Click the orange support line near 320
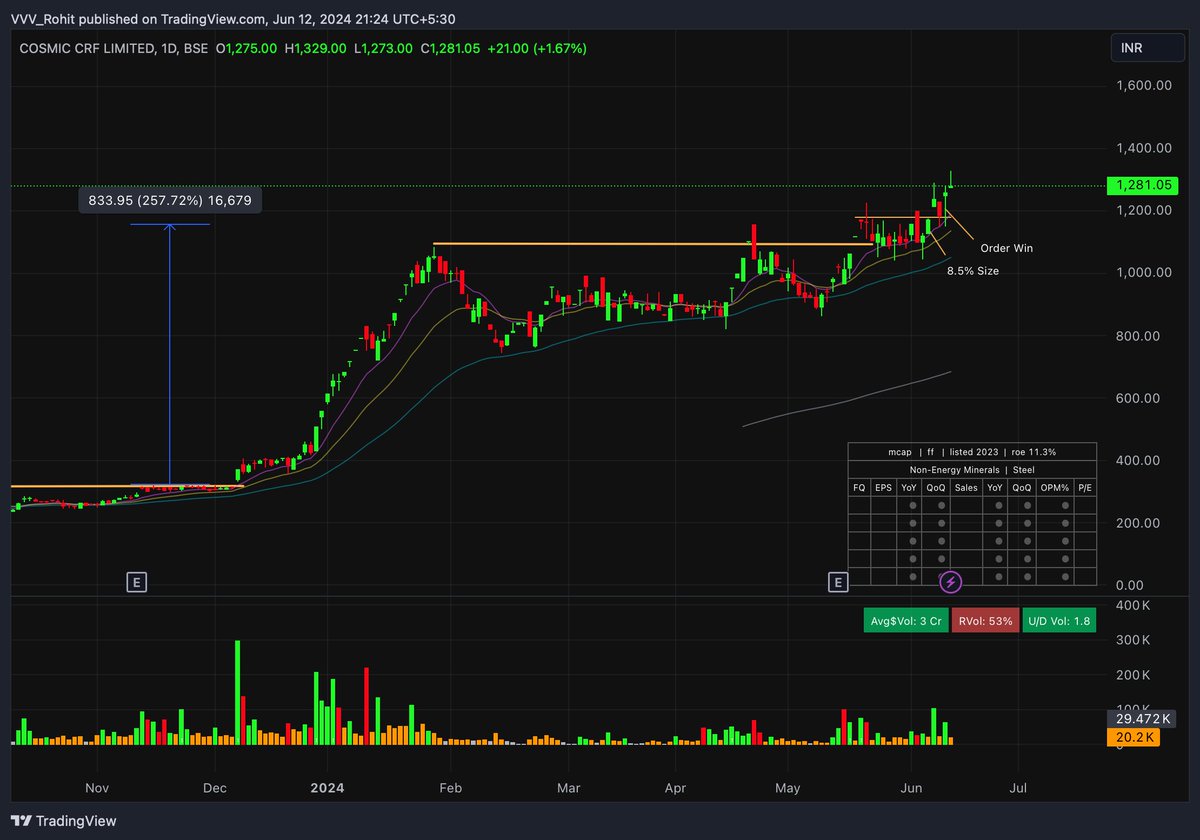The height and width of the screenshot is (840, 1200). click(127, 487)
